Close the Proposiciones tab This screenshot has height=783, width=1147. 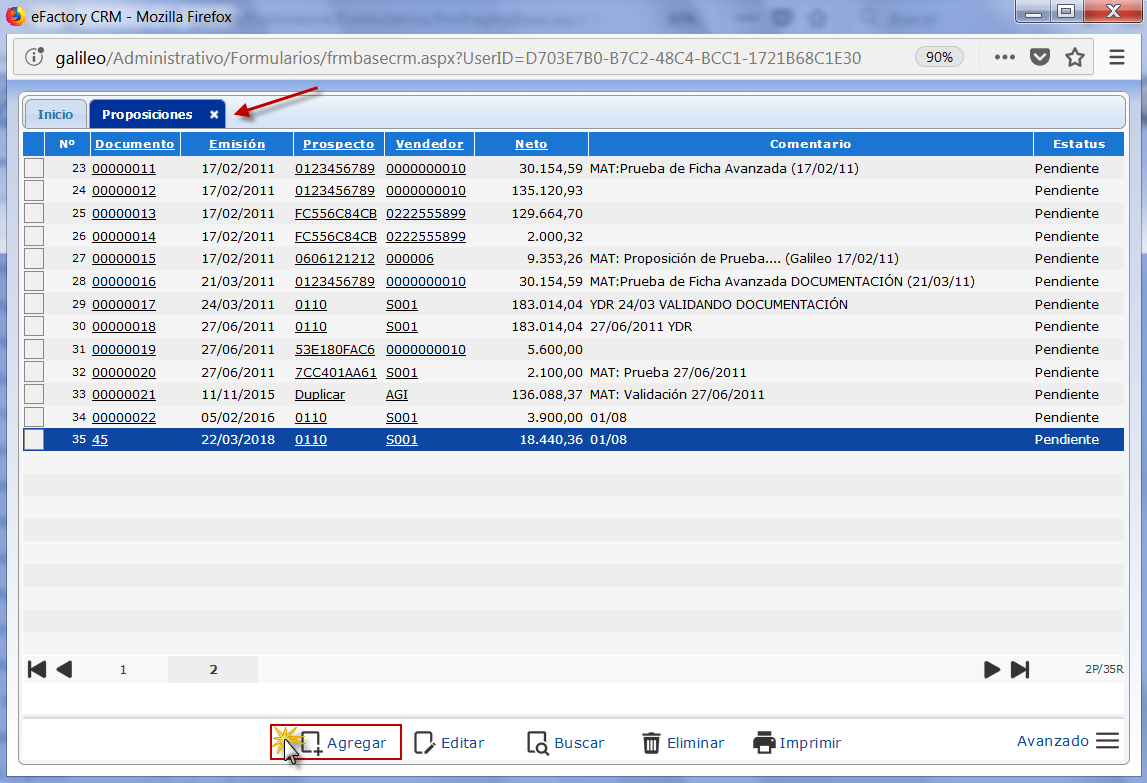click(214, 115)
